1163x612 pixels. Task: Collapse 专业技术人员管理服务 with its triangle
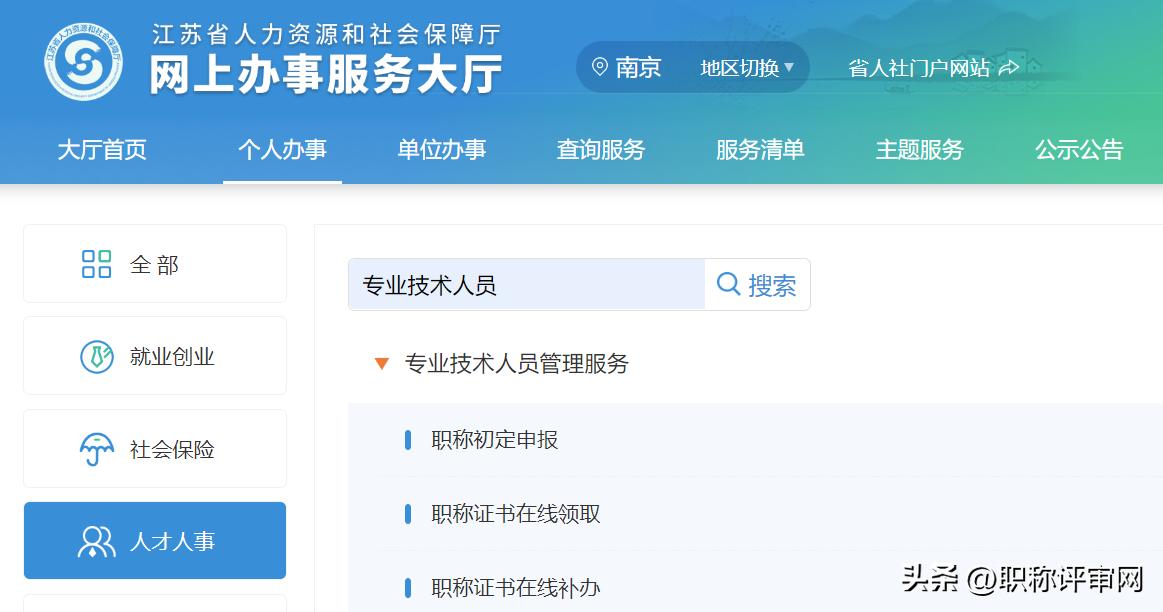click(x=381, y=364)
